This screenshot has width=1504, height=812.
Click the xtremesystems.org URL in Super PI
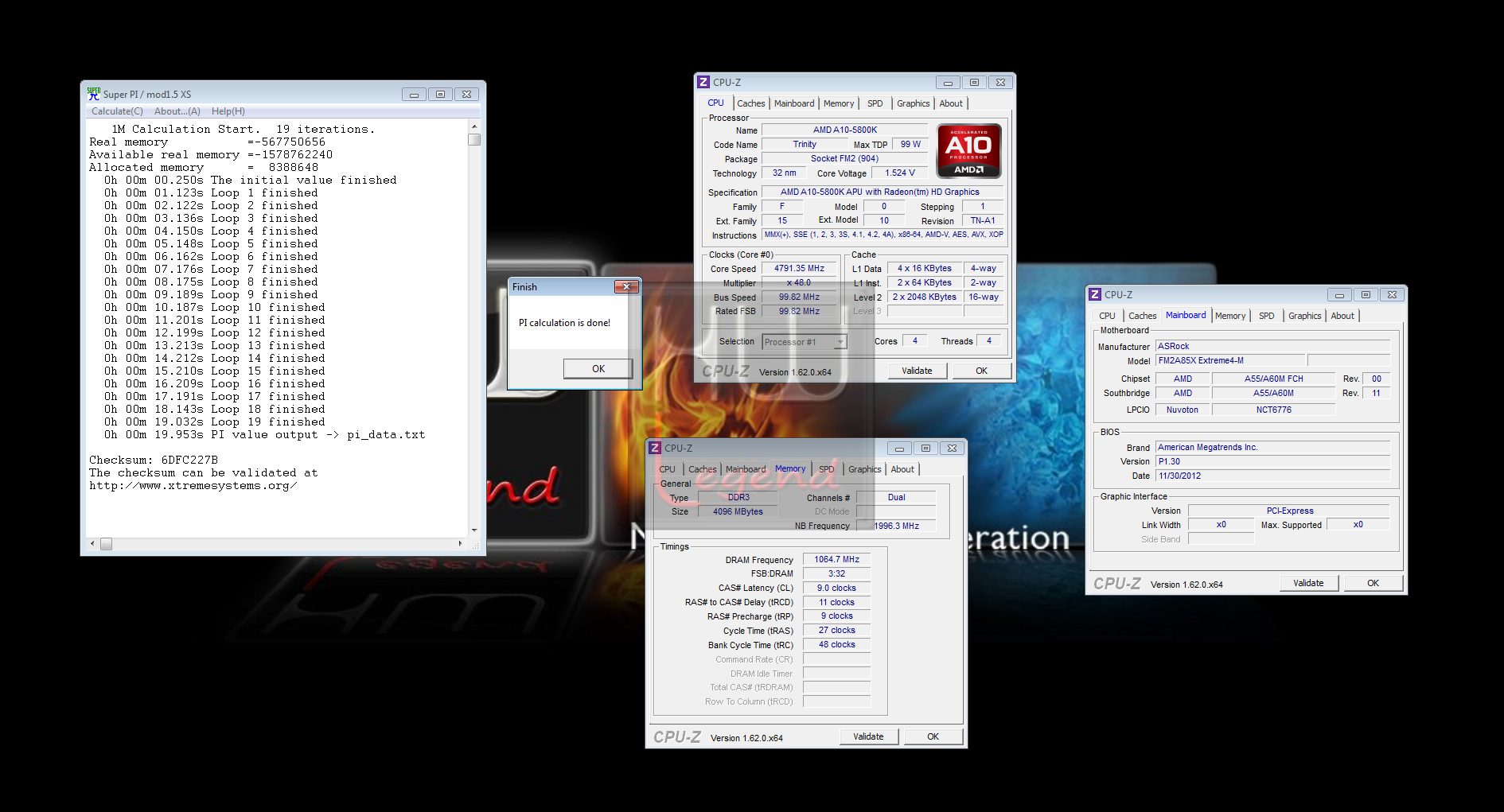pyautogui.click(x=193, y=485)
